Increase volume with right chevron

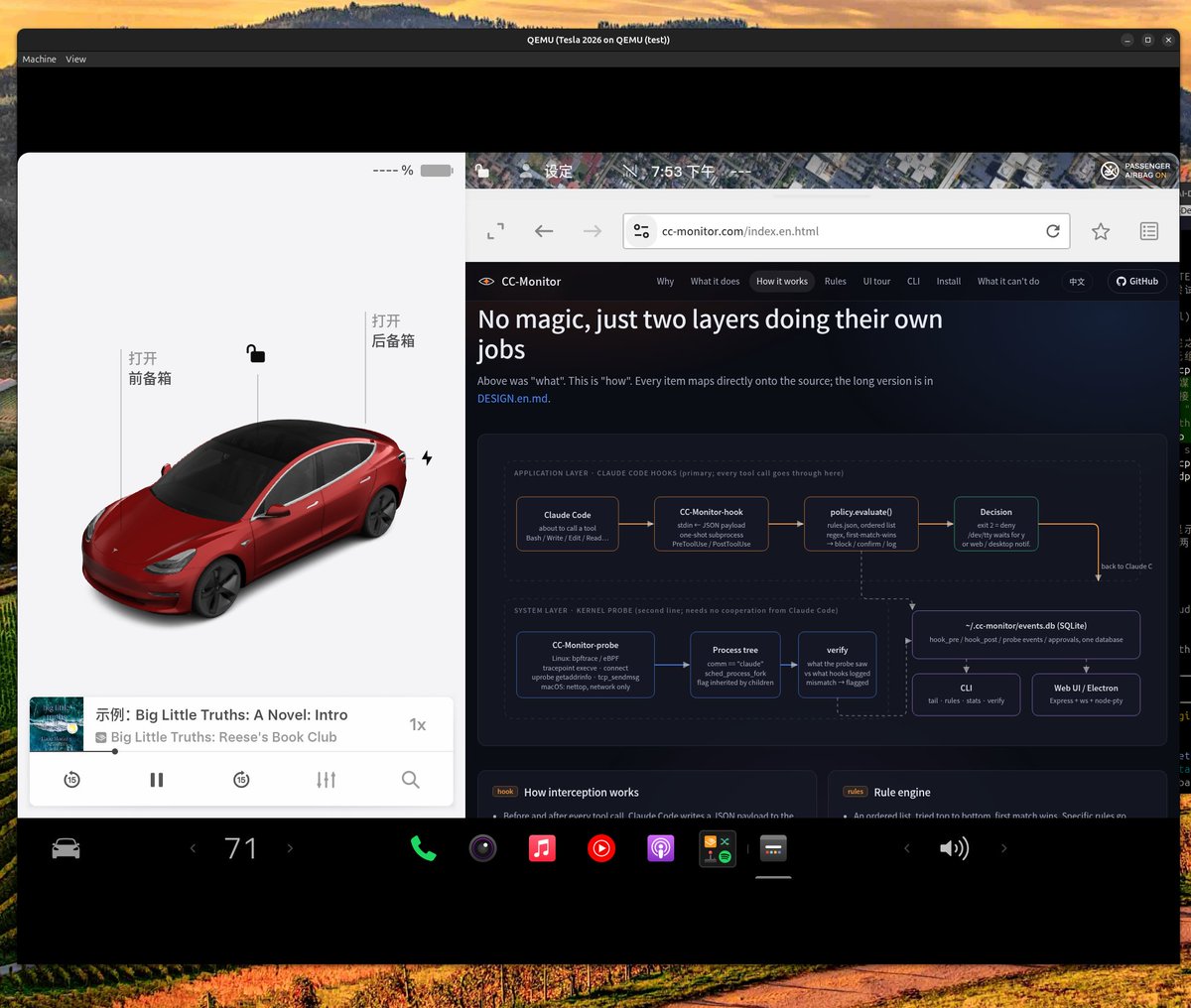click(1003, 848)
